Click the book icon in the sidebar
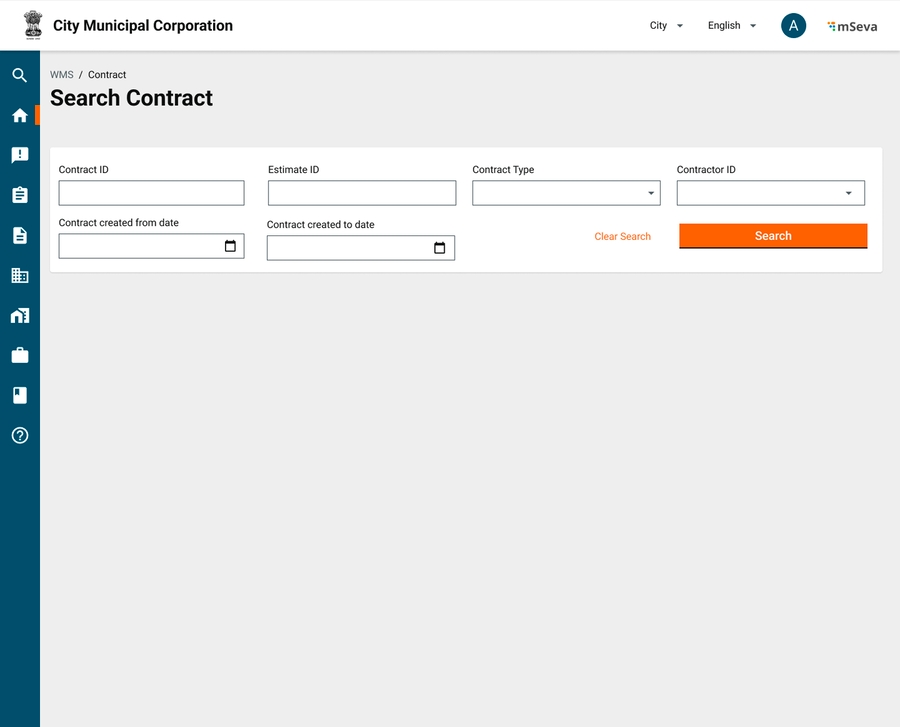The height and width of the screenshot is (727, 900). coord(19,395)
